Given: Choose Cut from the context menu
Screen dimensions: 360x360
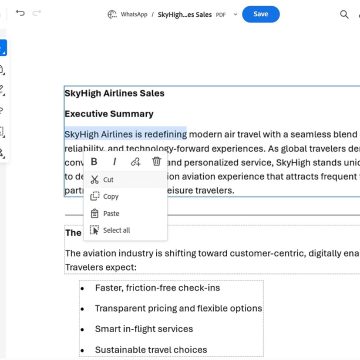Looking at the screenshot, I should 125,180.
